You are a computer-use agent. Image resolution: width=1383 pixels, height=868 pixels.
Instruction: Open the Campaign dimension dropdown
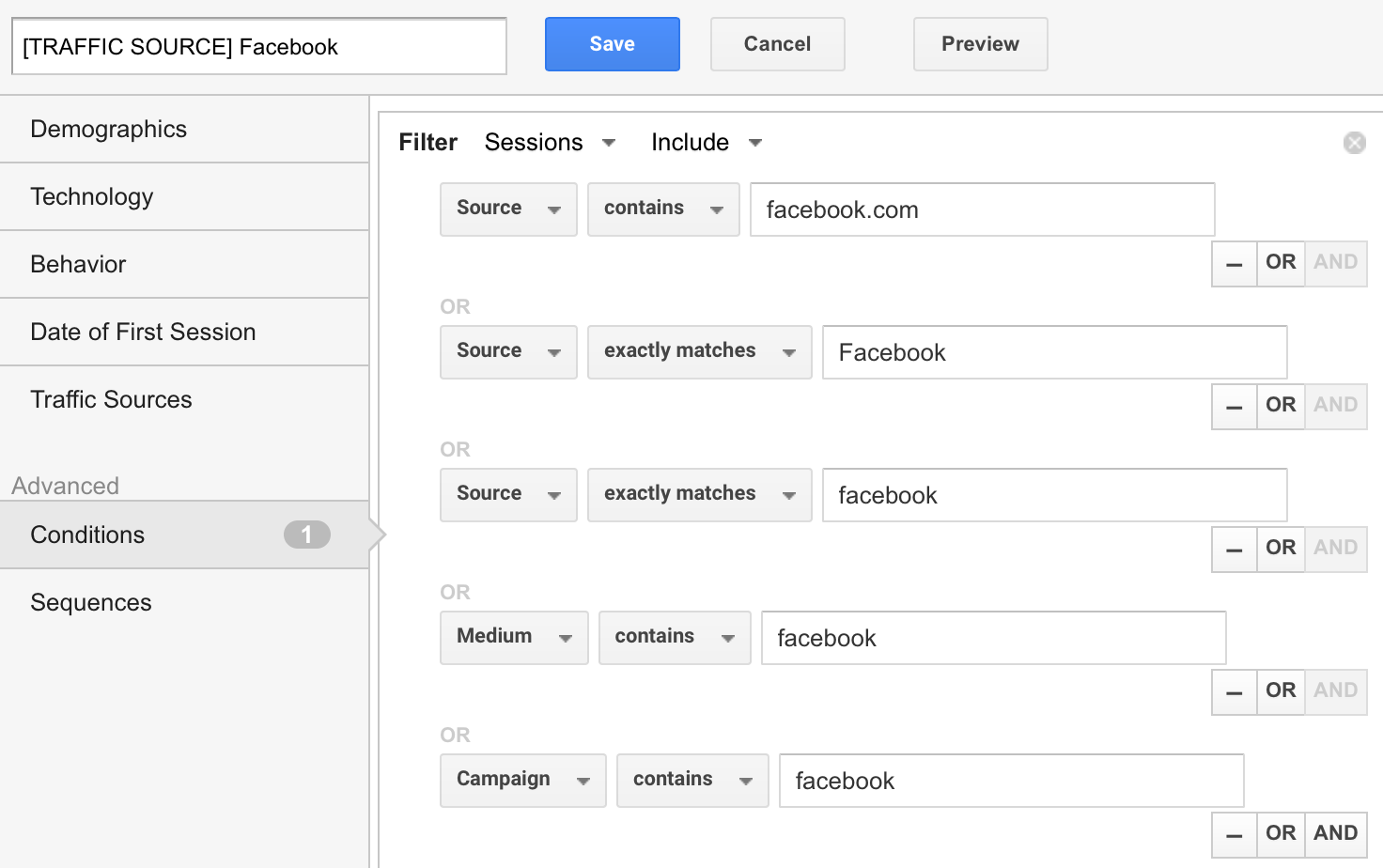click(x=523, y=780)
